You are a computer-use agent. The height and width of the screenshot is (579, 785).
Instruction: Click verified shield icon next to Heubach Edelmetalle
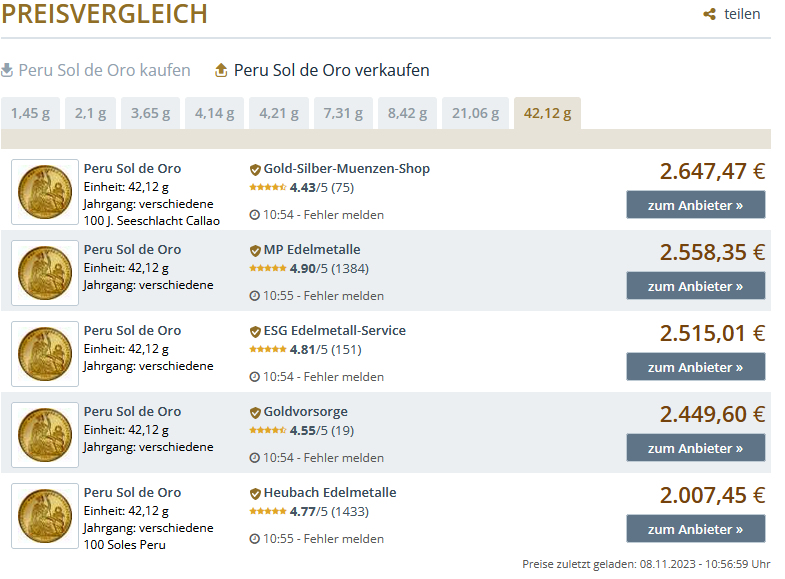[255, 493]
